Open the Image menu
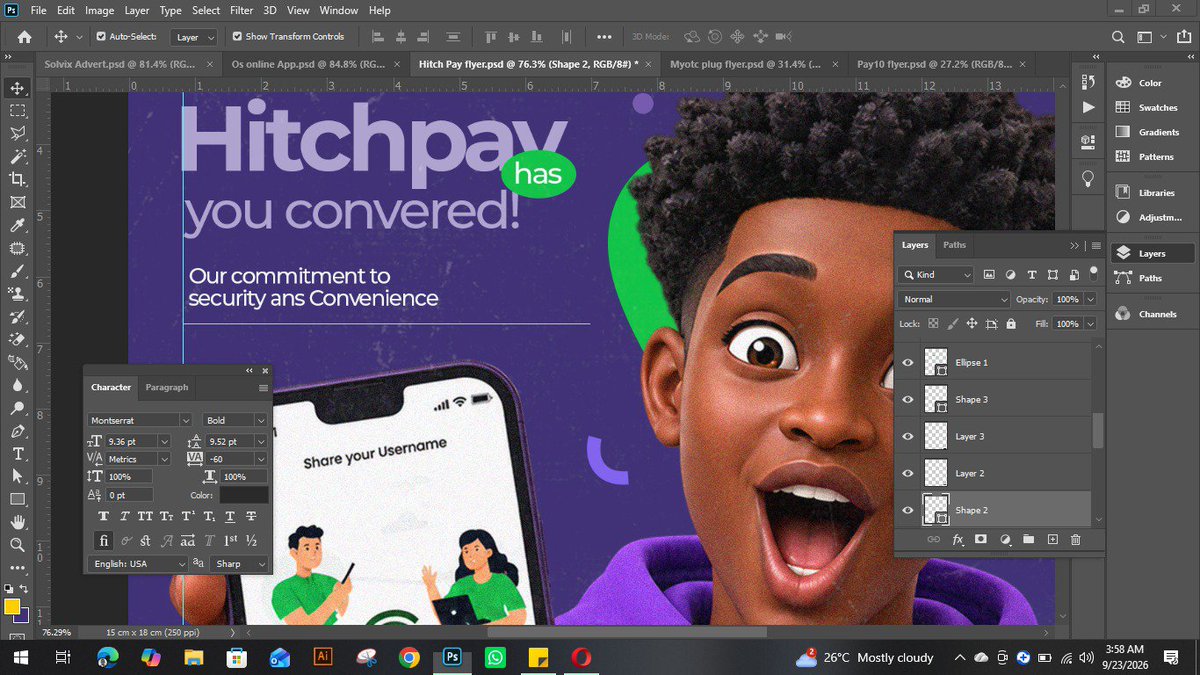 pos(99,10)
